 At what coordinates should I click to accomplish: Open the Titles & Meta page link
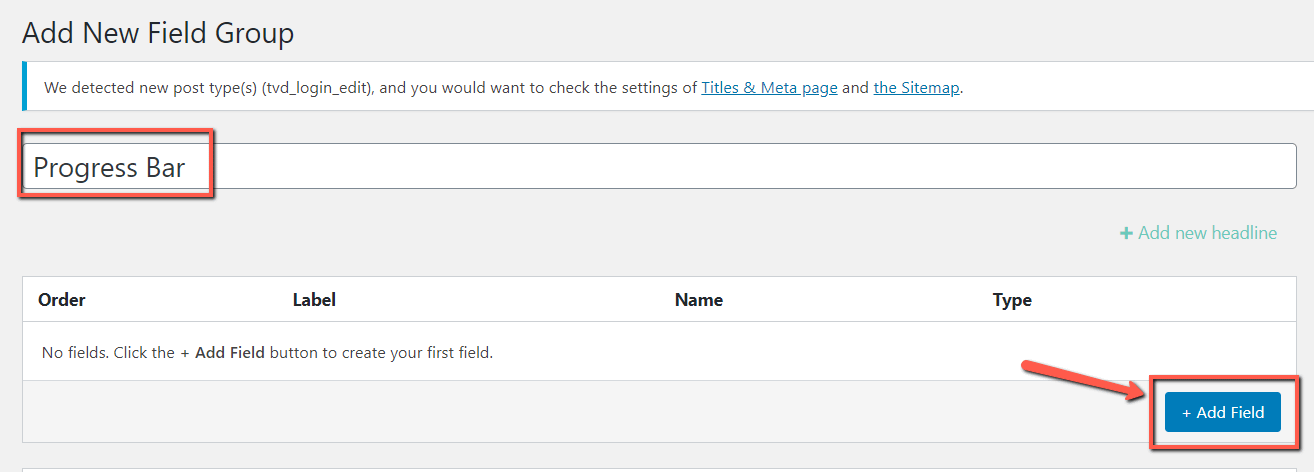coord(769,88)
